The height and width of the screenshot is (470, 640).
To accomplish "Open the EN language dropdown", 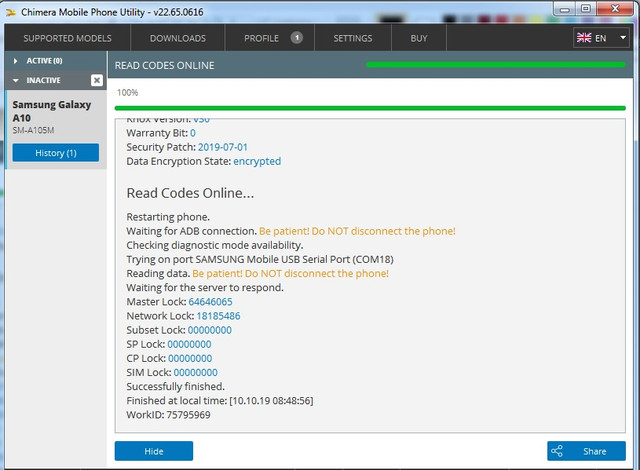I will click(601, 38).
